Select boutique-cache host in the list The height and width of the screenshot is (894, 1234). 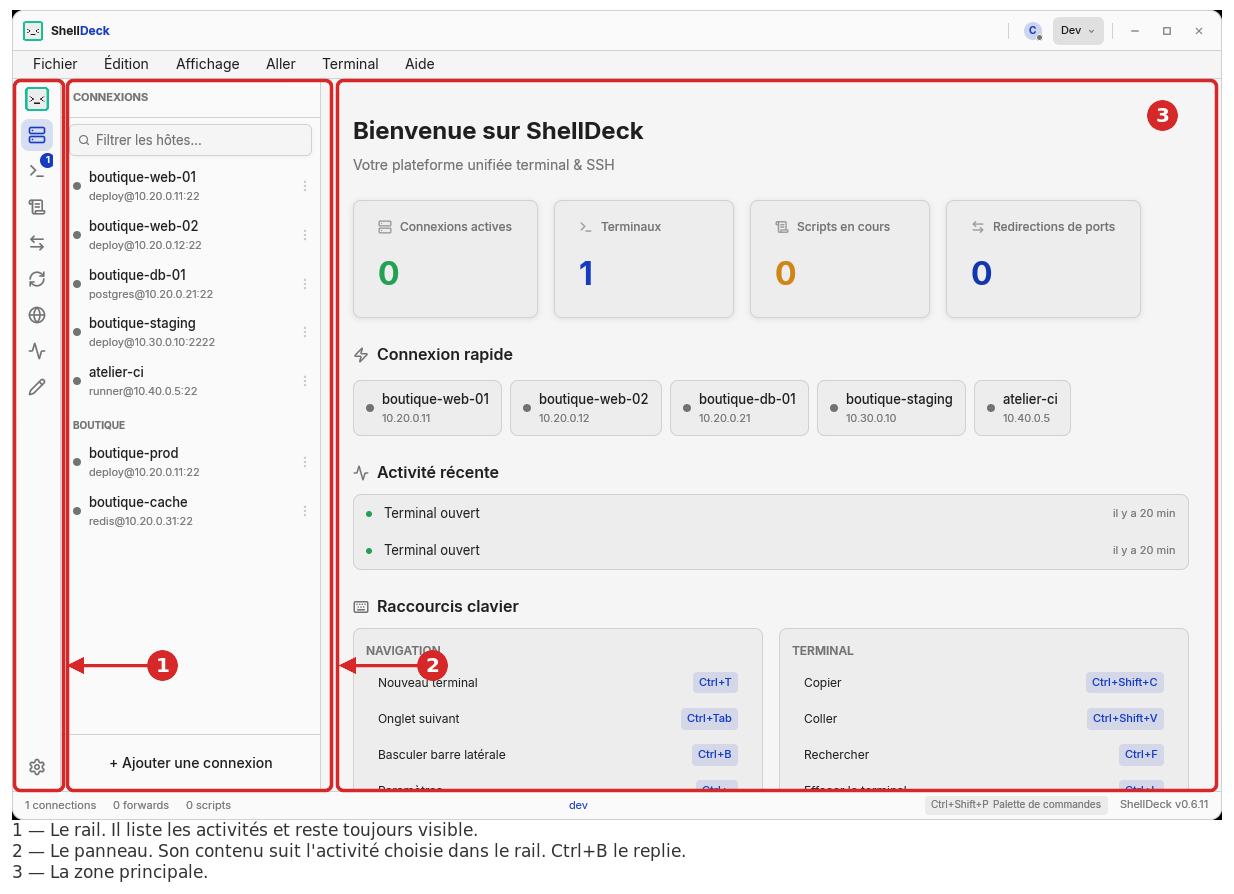point(190,511)
